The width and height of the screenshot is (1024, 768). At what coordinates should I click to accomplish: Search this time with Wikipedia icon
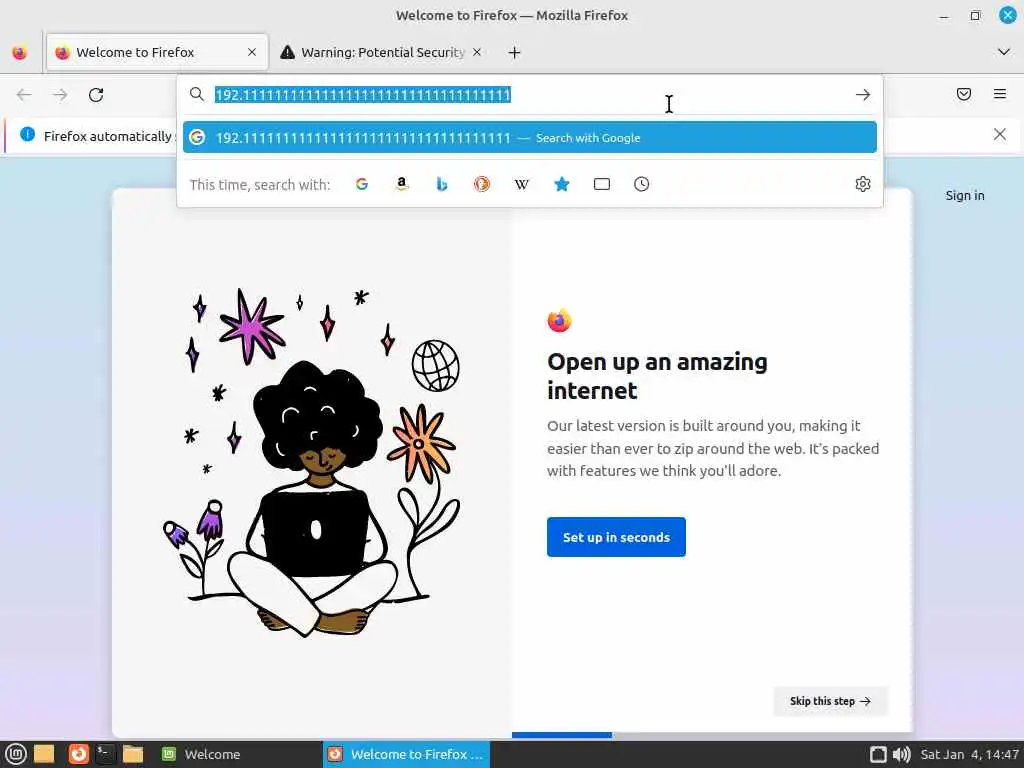pos(522,184)
